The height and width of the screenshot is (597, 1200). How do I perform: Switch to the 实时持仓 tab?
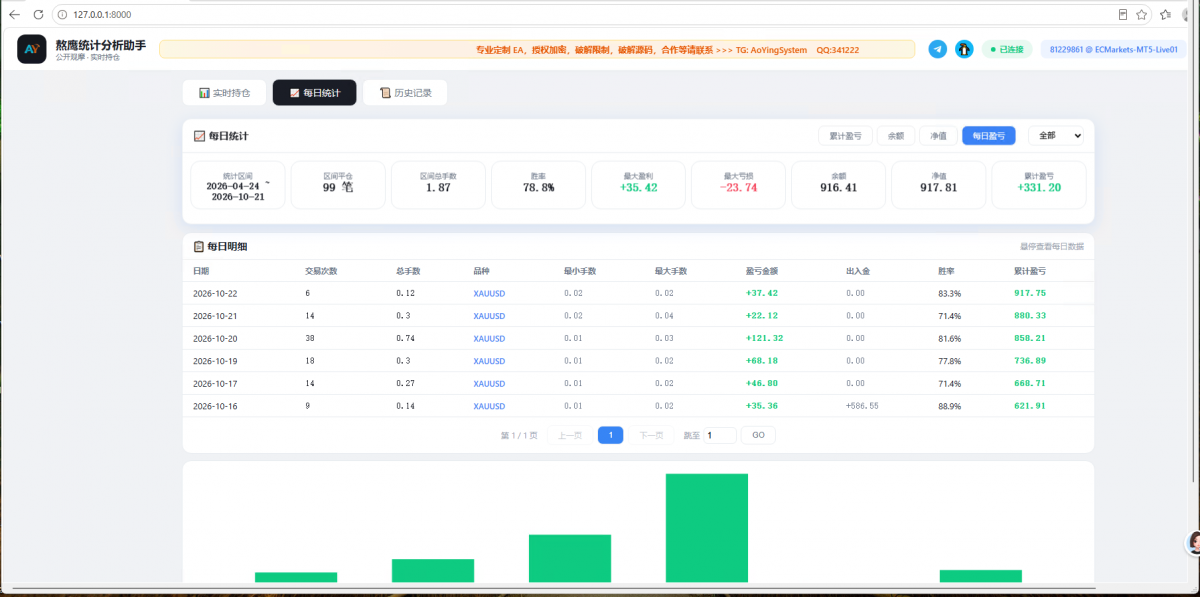point(225,93)
